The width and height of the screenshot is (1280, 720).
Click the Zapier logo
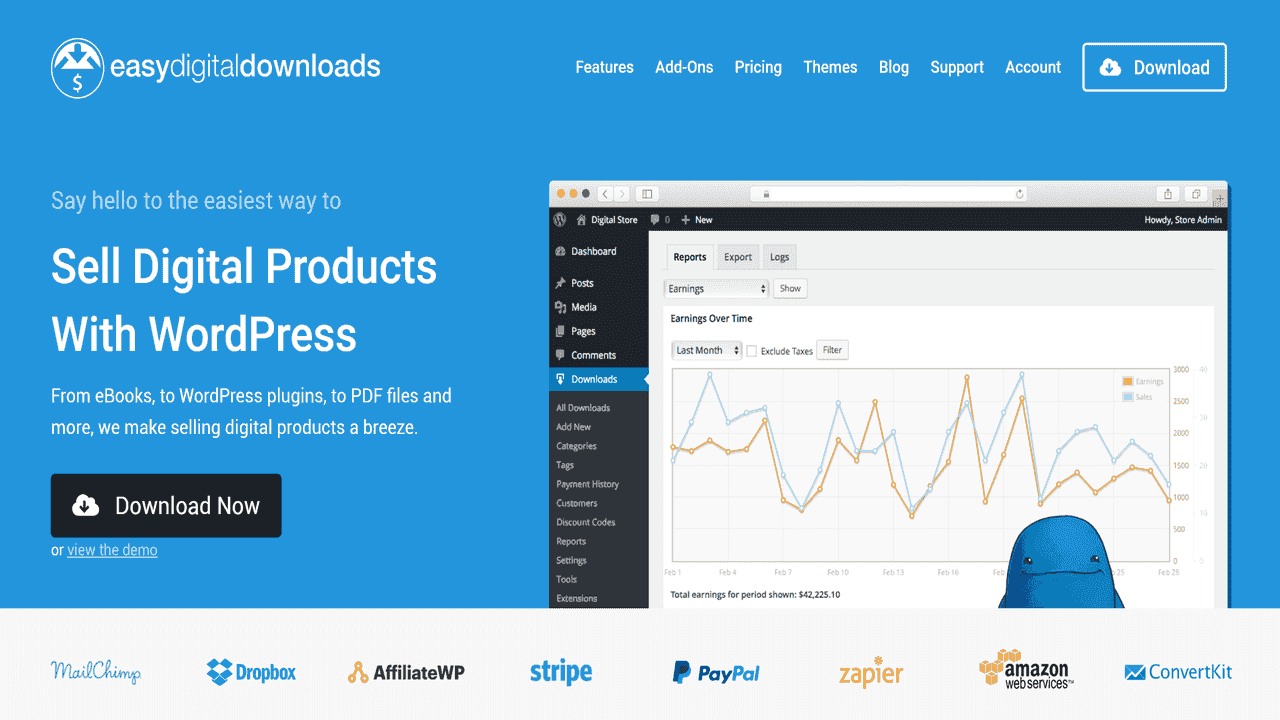pyautogui.click(x=871, y=672)
